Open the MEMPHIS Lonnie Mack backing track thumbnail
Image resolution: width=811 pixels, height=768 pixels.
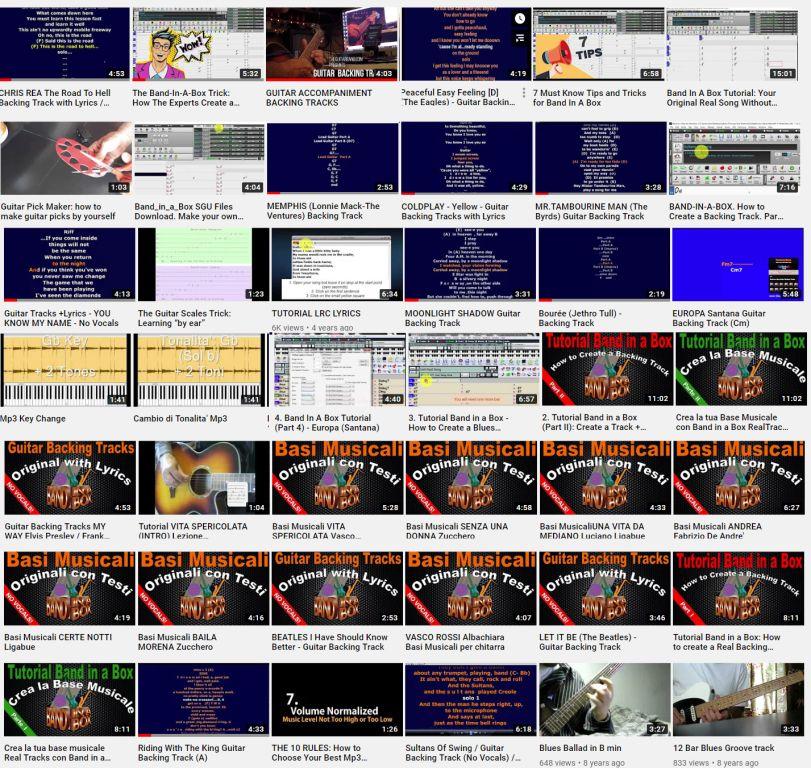coord(333,158)
